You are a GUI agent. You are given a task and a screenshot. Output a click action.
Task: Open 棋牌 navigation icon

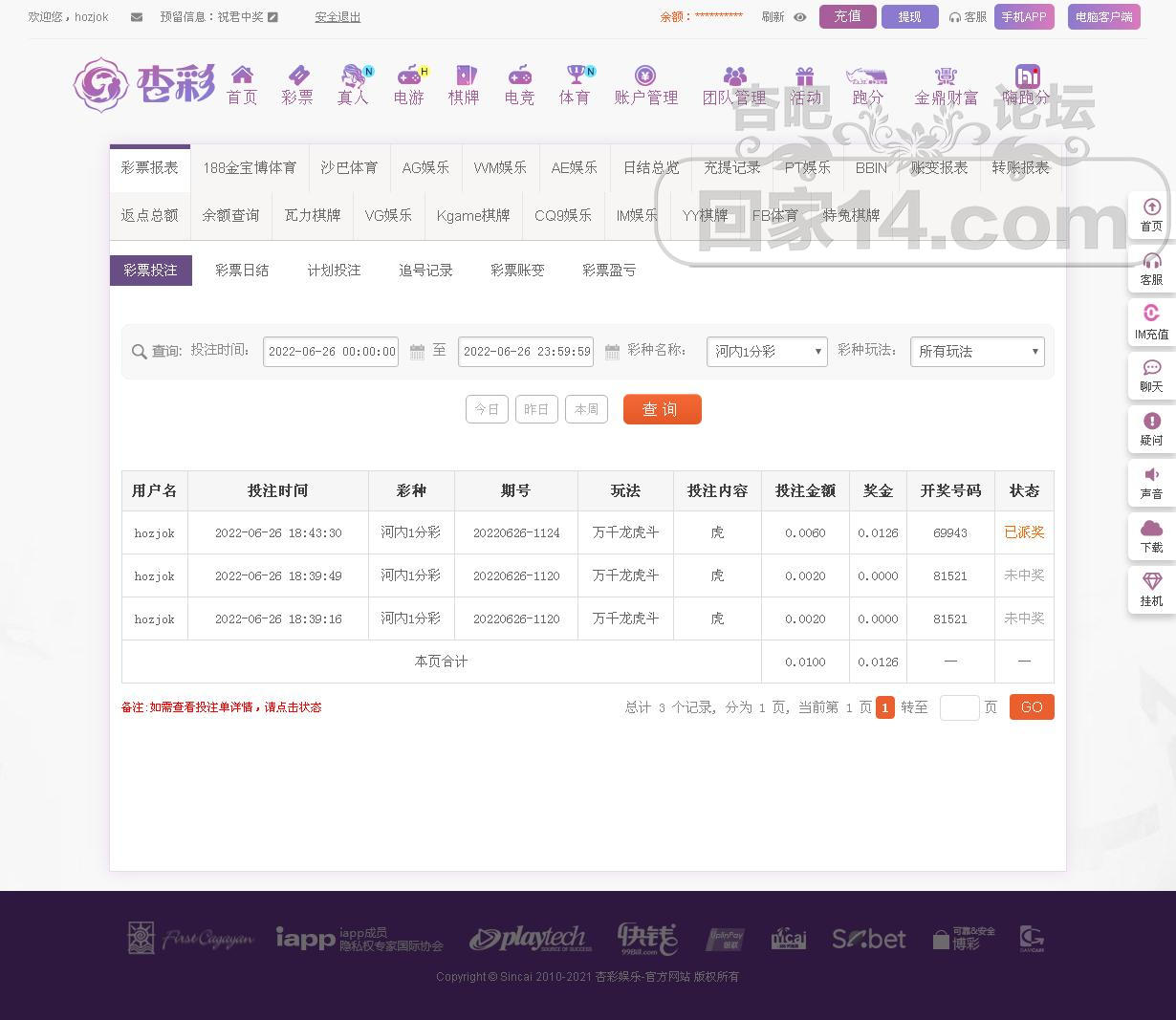click(464, 85)
